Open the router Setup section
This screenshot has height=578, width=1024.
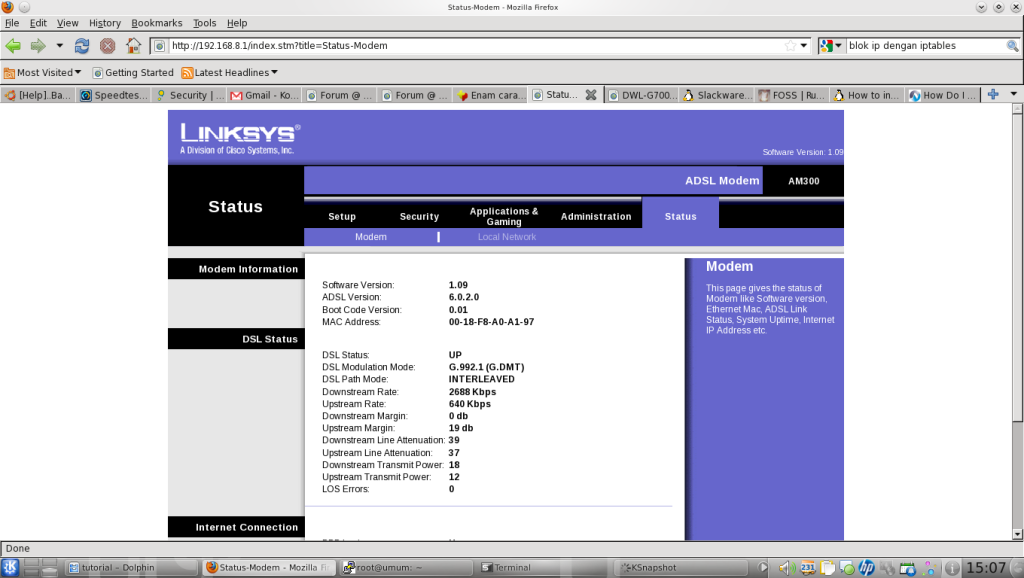pos(342,216)
